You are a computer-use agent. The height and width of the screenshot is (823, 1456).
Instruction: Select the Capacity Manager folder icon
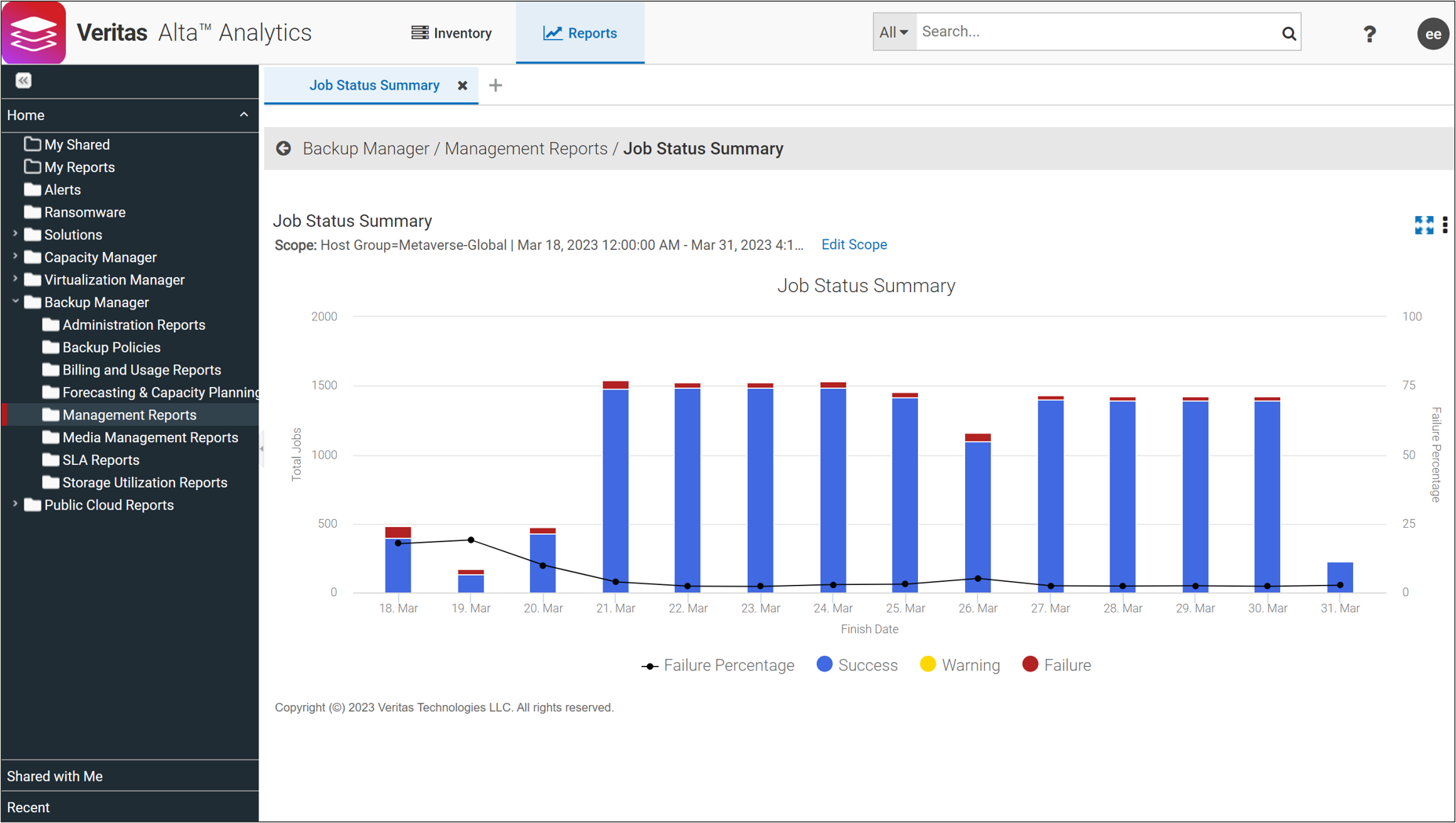click(x=32, y=257)
